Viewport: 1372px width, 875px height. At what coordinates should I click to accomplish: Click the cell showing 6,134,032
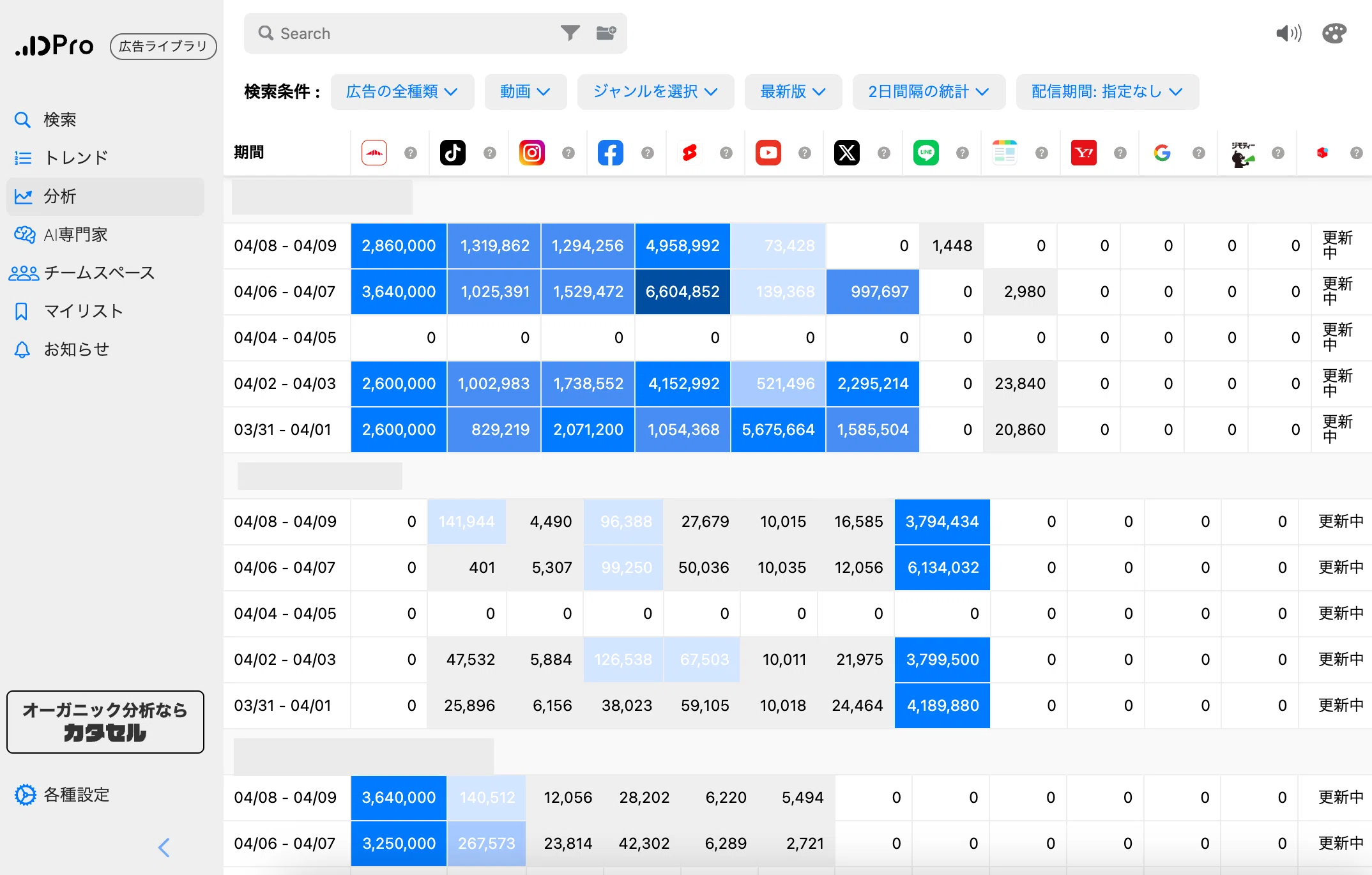pos(942,568)
